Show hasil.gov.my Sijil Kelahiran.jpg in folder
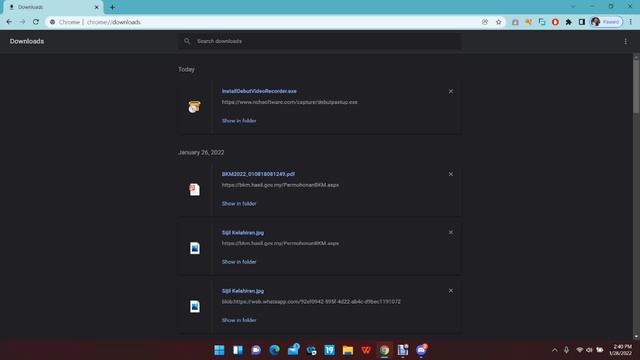The height and width of the screenshot is (360, 640). pyautogui.click(x=239, y=262)
